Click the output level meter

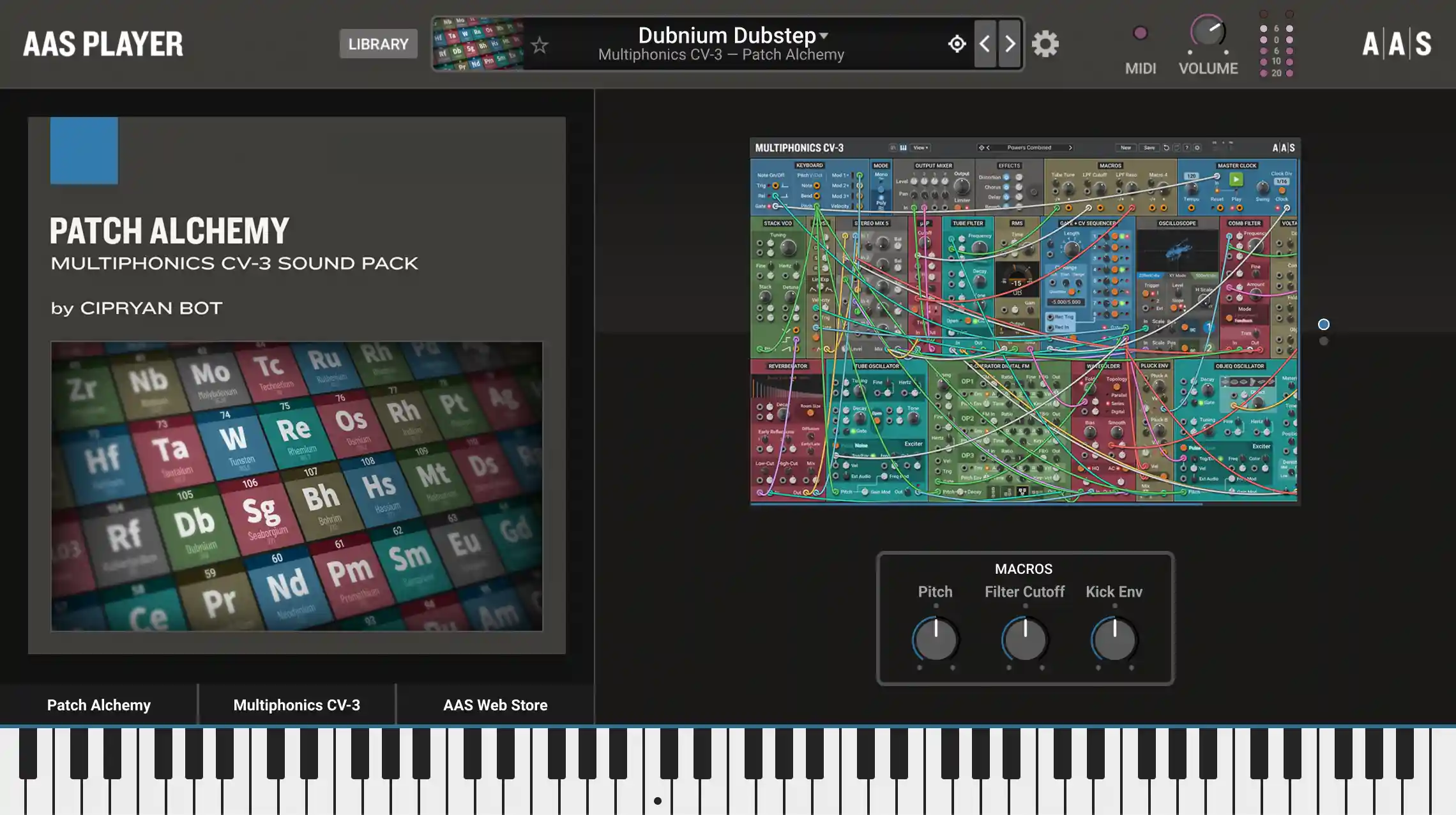pos(1277,43)
